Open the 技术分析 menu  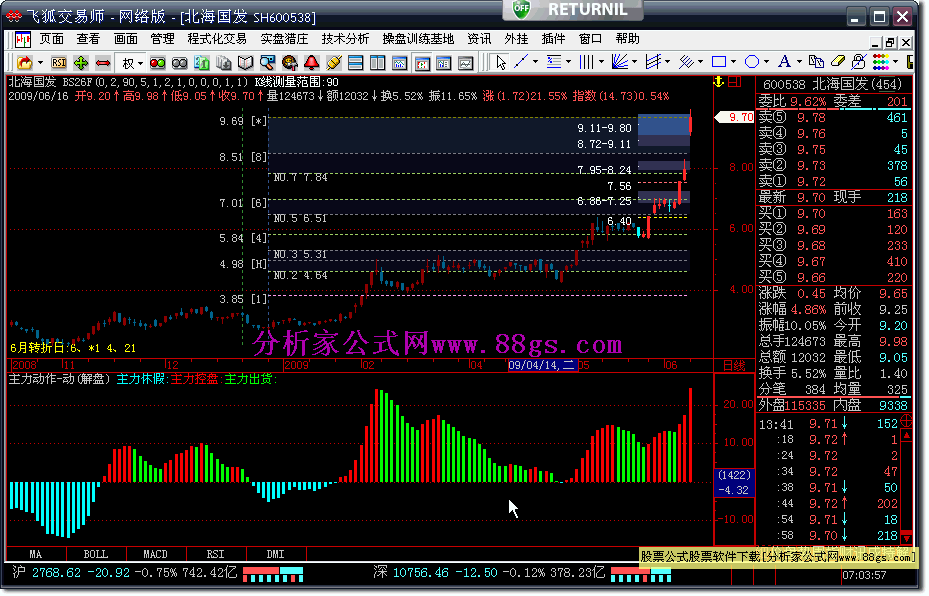[345, 39]
